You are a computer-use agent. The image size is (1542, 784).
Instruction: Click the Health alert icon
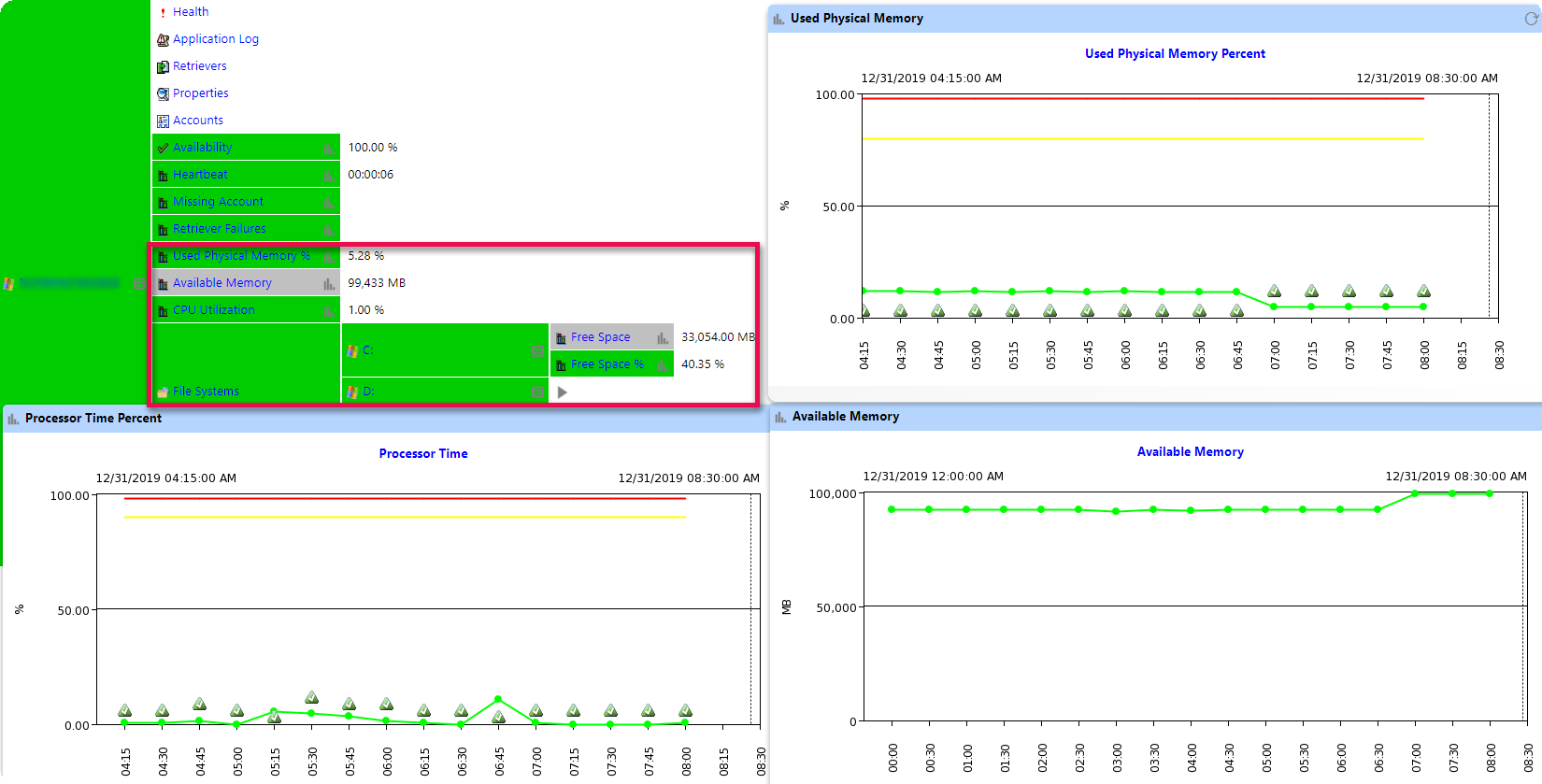(x=163, y=12)
